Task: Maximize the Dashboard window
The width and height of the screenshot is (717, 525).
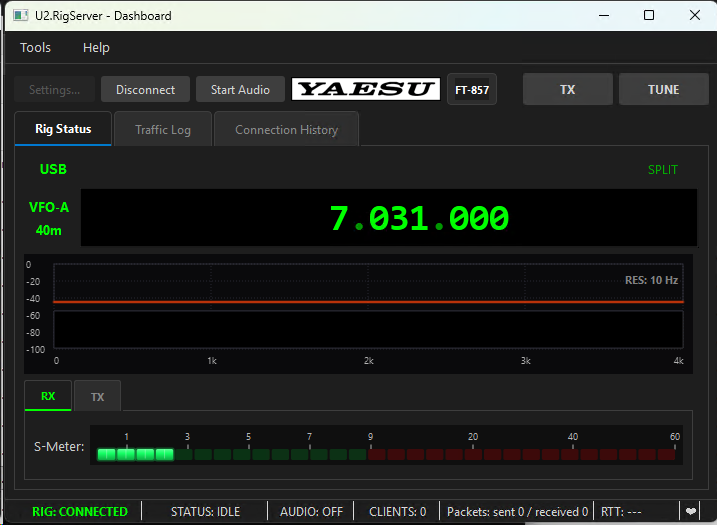Action: [648, 16]
